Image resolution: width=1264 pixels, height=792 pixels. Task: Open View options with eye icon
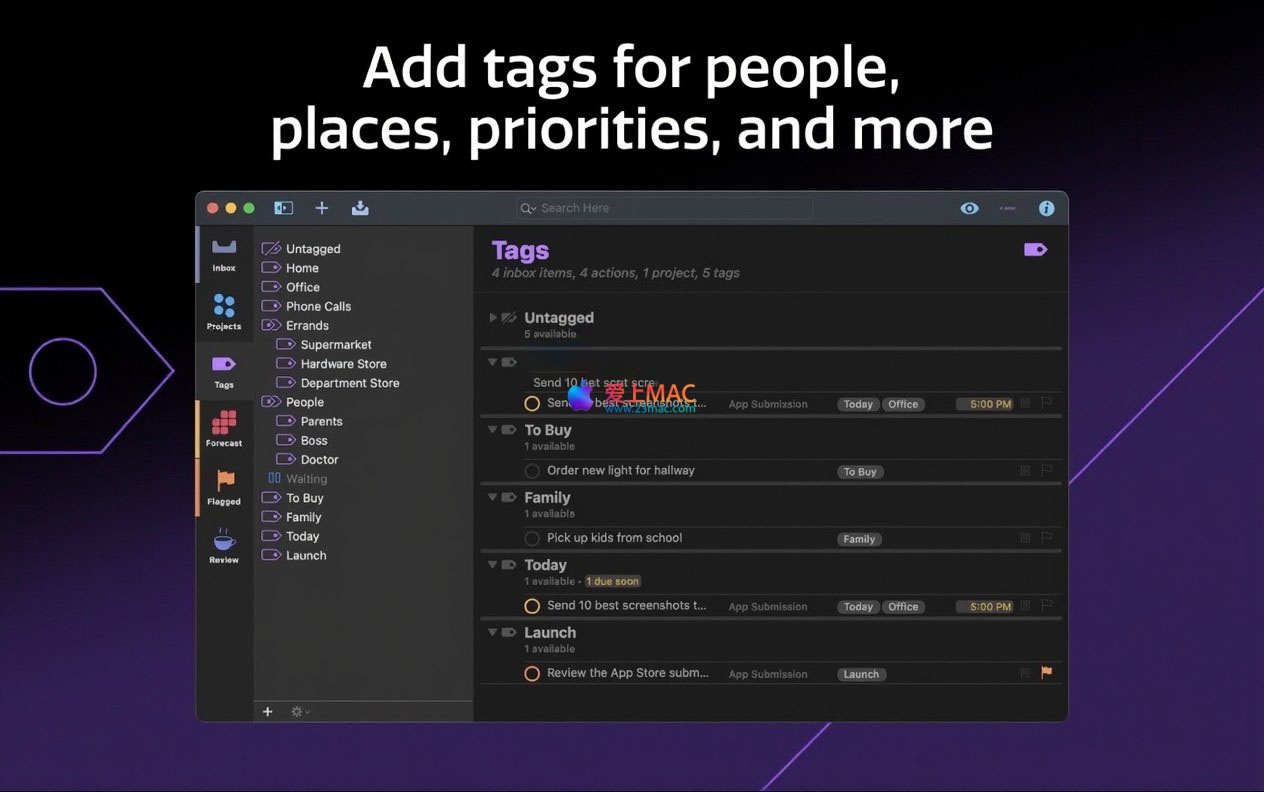(969, 208)
